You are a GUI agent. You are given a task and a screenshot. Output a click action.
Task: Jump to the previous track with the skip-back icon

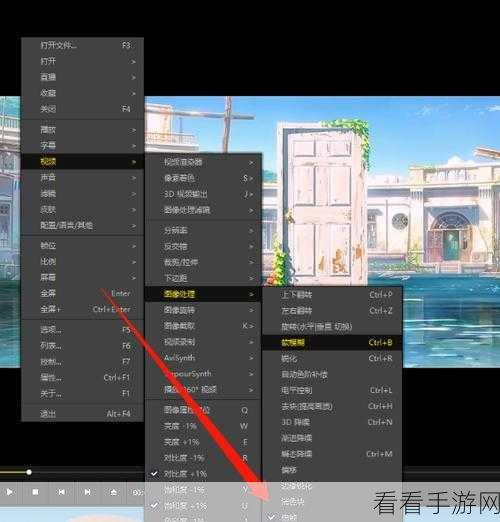(x=61, y=492)
